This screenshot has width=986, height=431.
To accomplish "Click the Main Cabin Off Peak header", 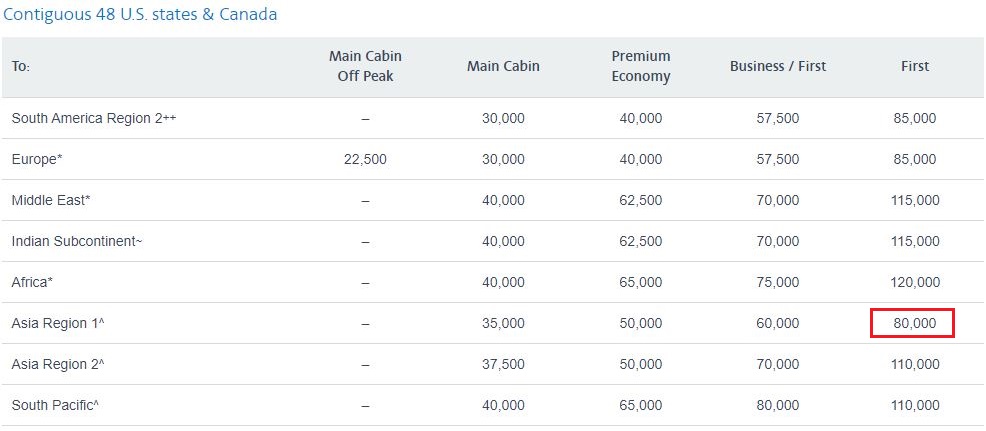I will 365,66.
